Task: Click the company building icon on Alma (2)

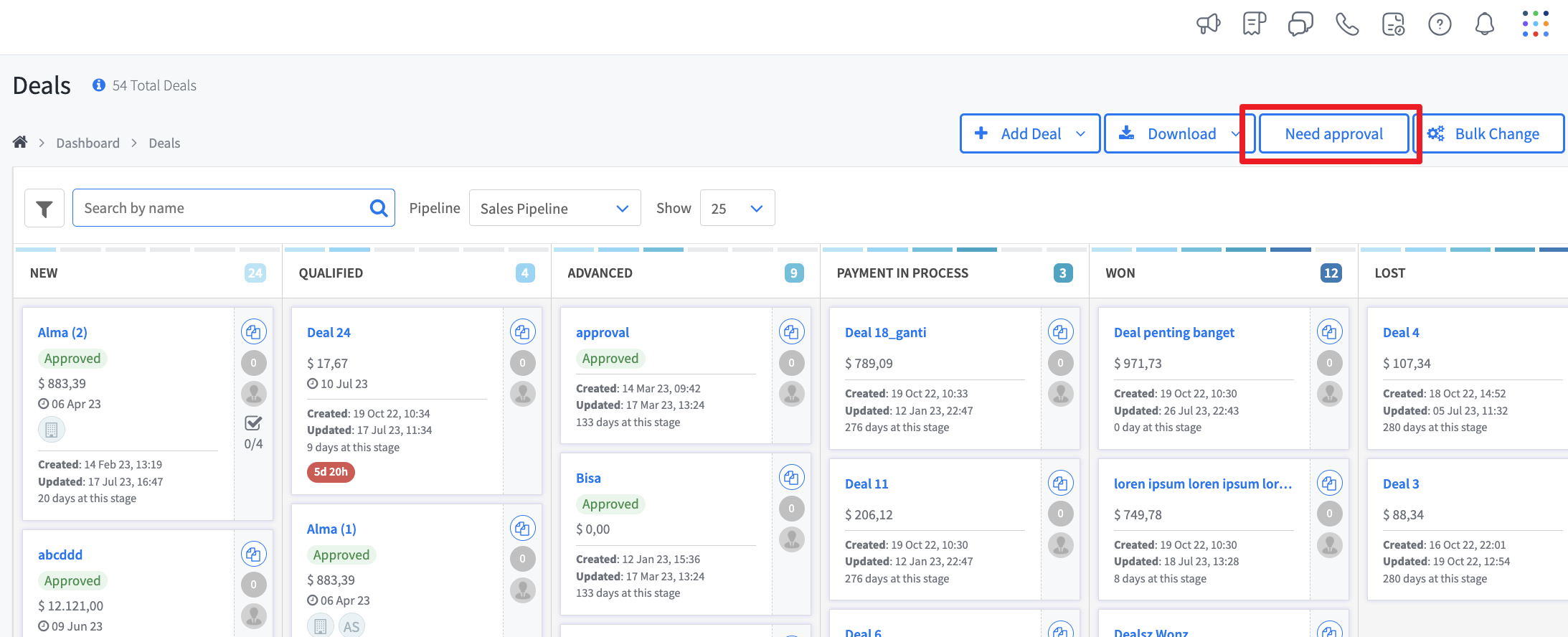Action: coord(51,430)
